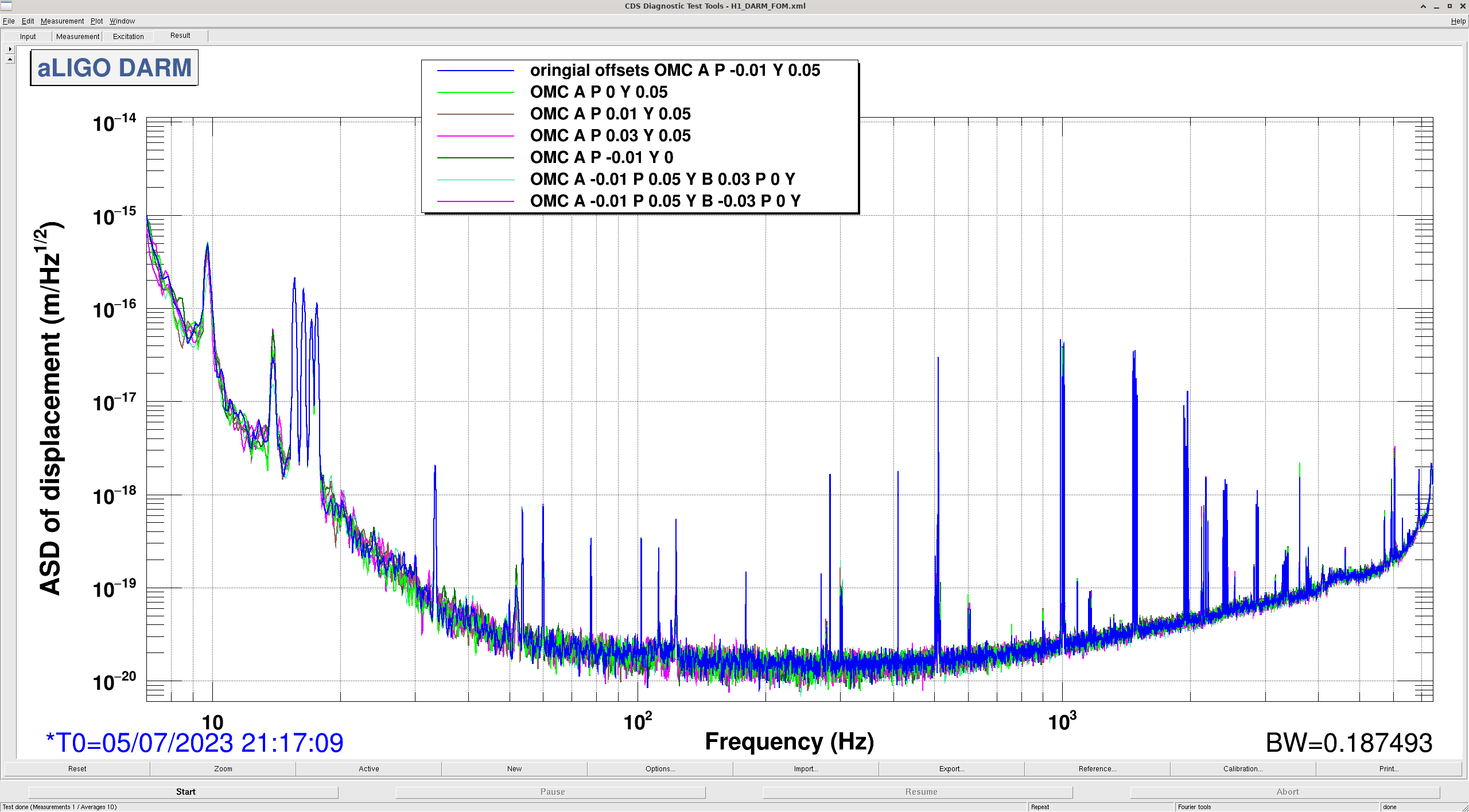Image resolution: width=1469 pixels, height=812 pixels.
Task: Click the right-pointing arrow panel toggle
Action: click(x=10, y=49)
